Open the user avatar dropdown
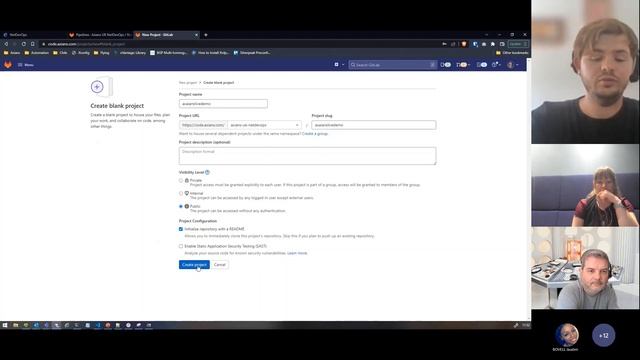The height and width of the screenshot is (360, 640). (x=512, y=65)
